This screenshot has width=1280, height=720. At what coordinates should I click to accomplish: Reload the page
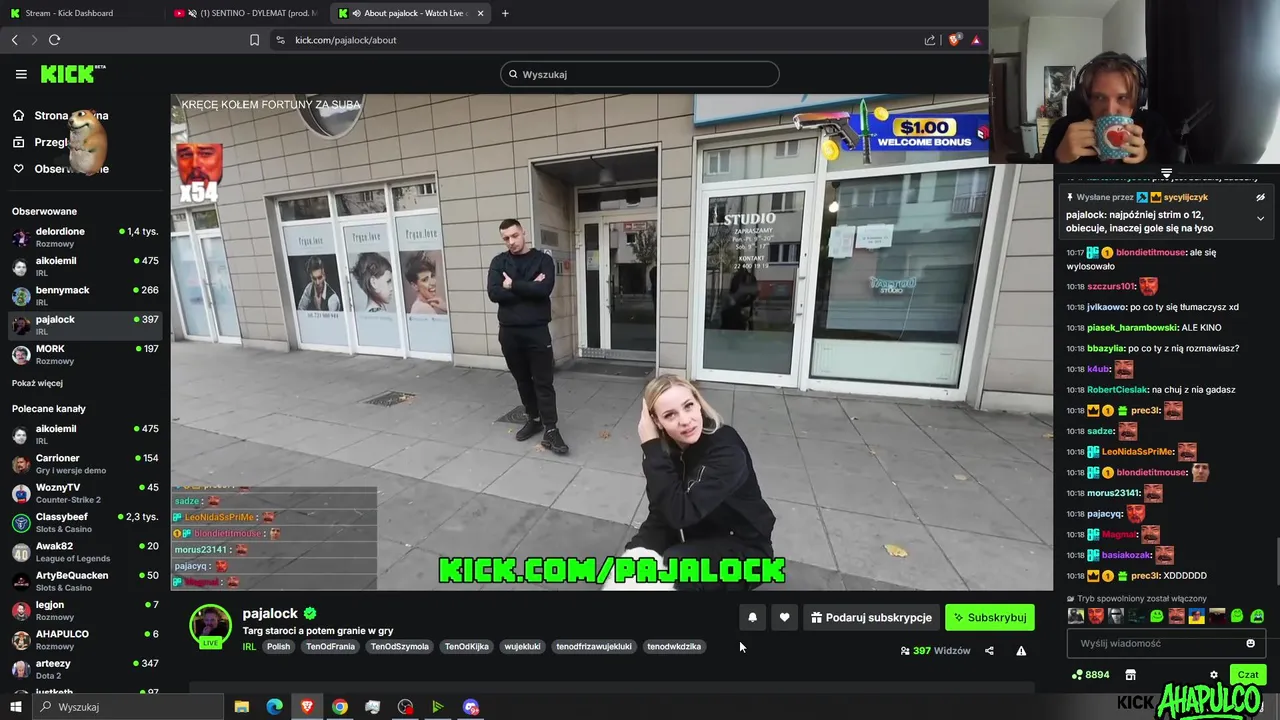pyautogui.click(x=54, y=40)
